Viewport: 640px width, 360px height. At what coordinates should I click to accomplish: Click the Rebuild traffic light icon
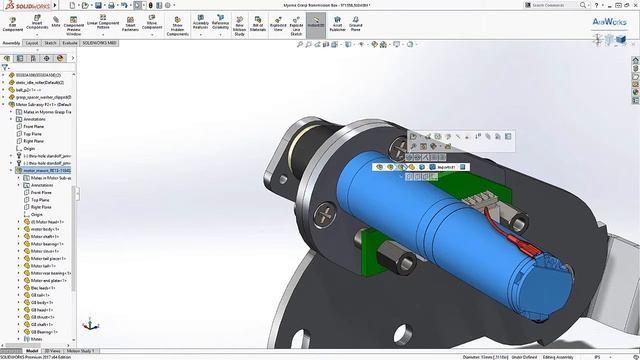[x=151, y=5]
